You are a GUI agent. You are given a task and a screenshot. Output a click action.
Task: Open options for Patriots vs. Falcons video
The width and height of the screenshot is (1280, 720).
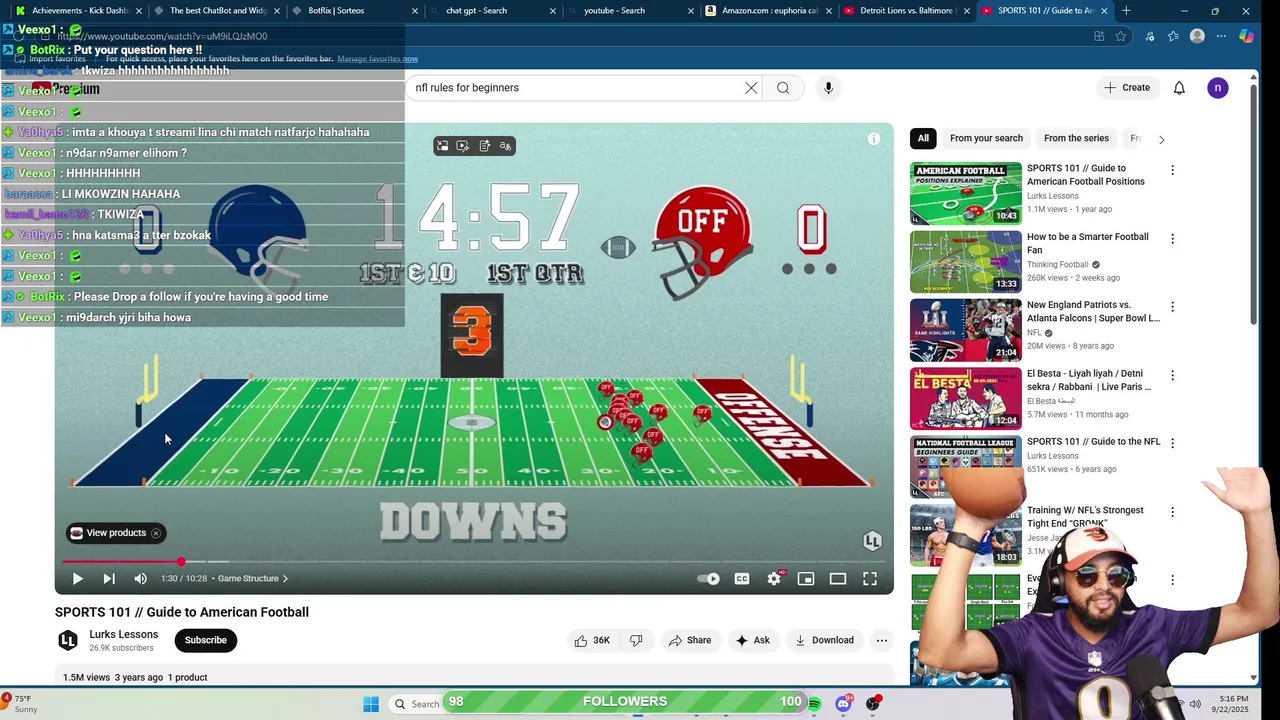1172,307
